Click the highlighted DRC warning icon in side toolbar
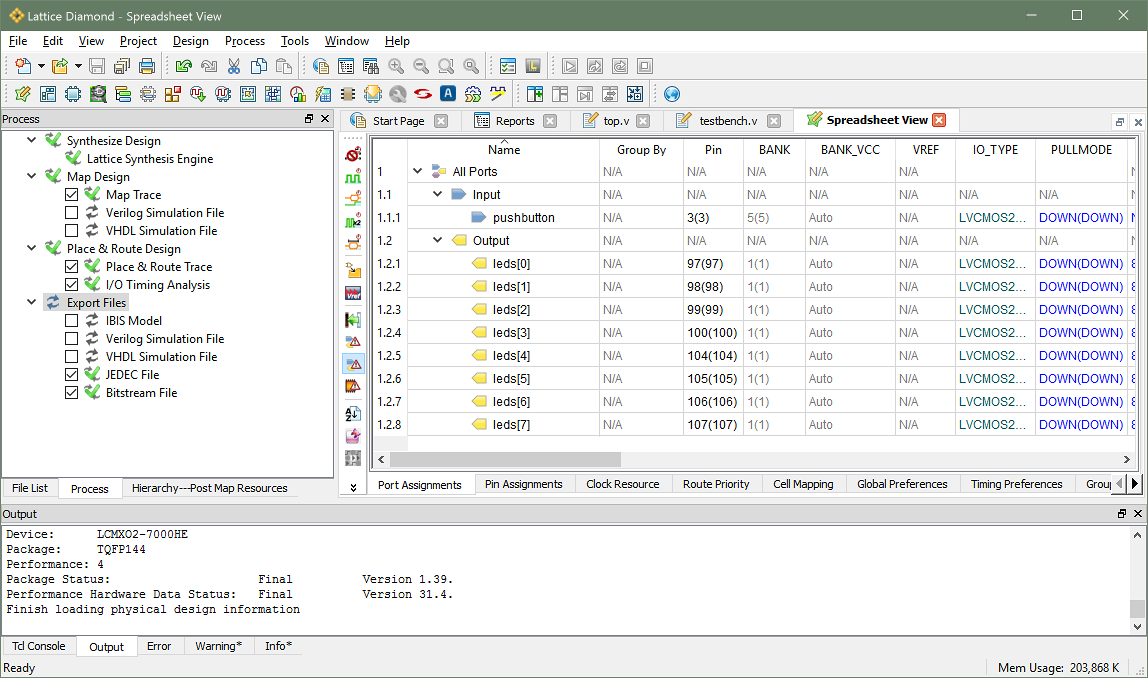 coord(353,364)
